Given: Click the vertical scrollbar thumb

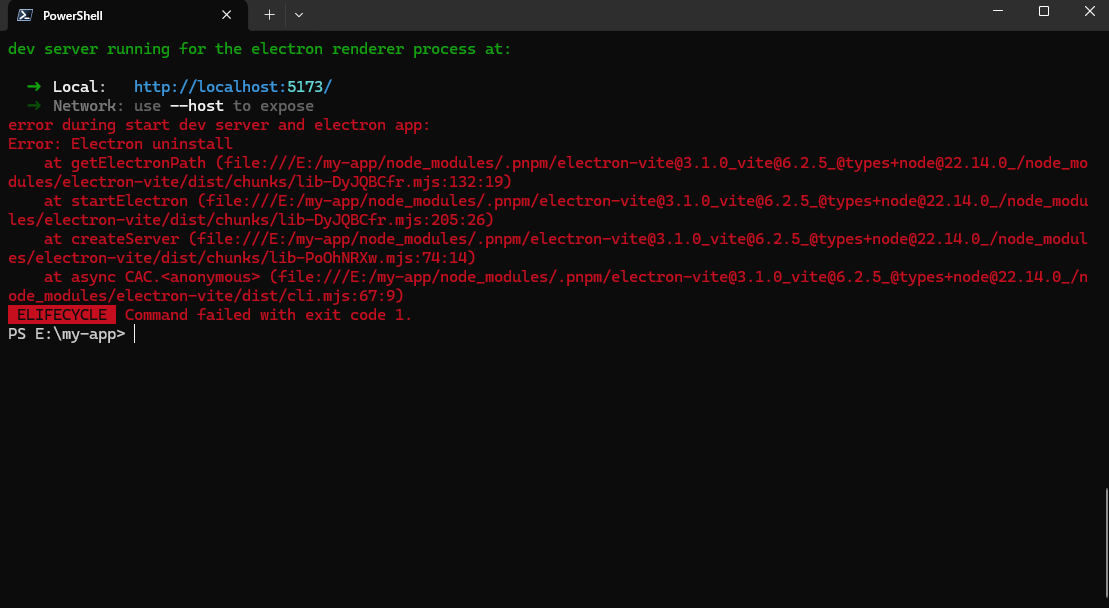Looking at the screenshot, I should 1107,543.
